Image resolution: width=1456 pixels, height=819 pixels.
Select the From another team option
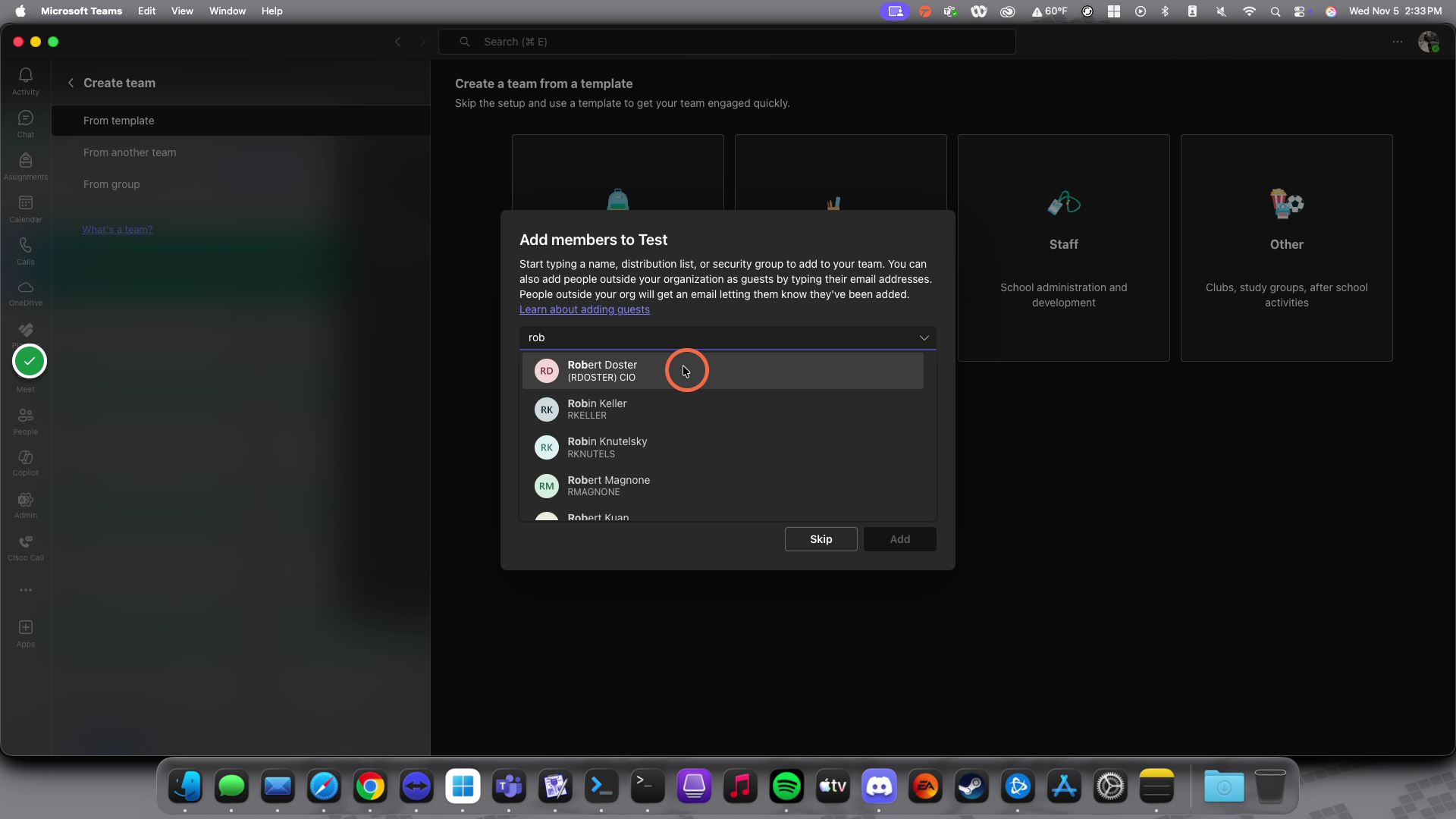coord(240,152)
